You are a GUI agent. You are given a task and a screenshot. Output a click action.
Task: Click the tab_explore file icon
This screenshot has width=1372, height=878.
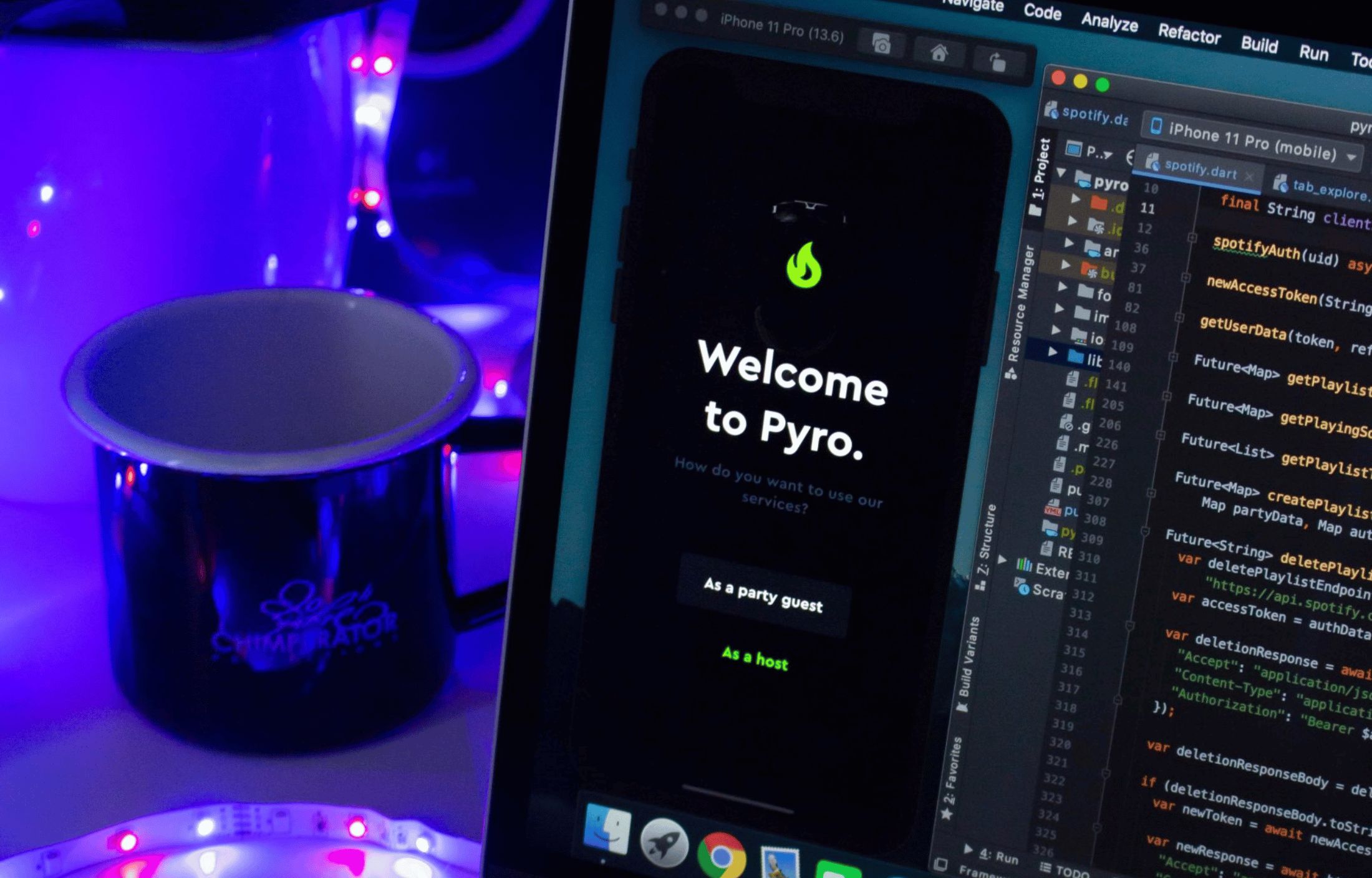[x=1280, y=183]
